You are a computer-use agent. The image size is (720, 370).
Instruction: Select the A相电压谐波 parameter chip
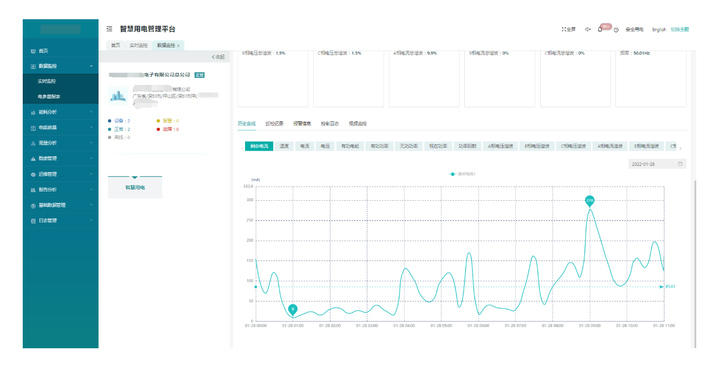pyautogui.click(x=500, y=146)
